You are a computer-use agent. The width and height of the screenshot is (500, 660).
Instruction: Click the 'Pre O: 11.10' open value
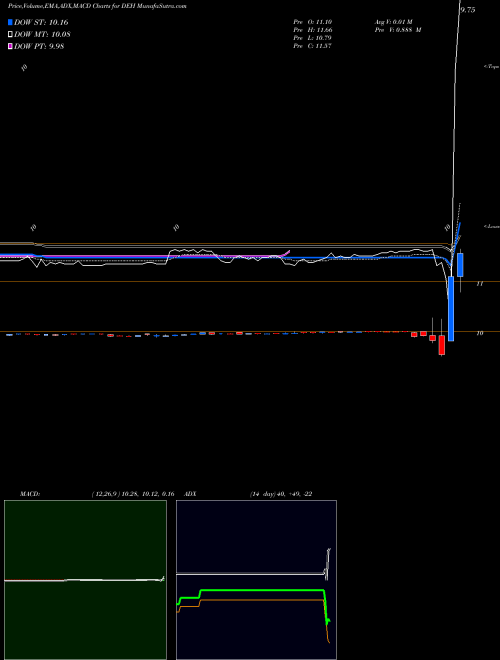(313, 21)
